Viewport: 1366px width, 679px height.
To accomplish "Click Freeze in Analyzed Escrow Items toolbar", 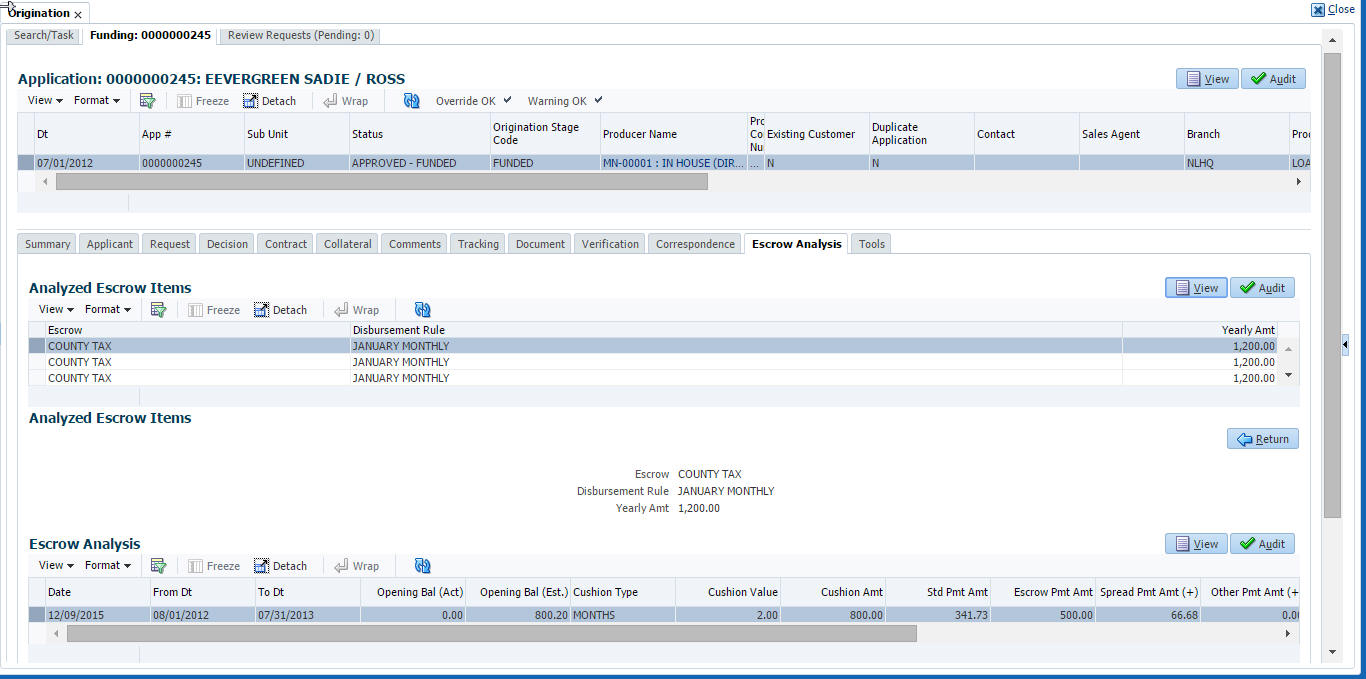I will point(214,310).
